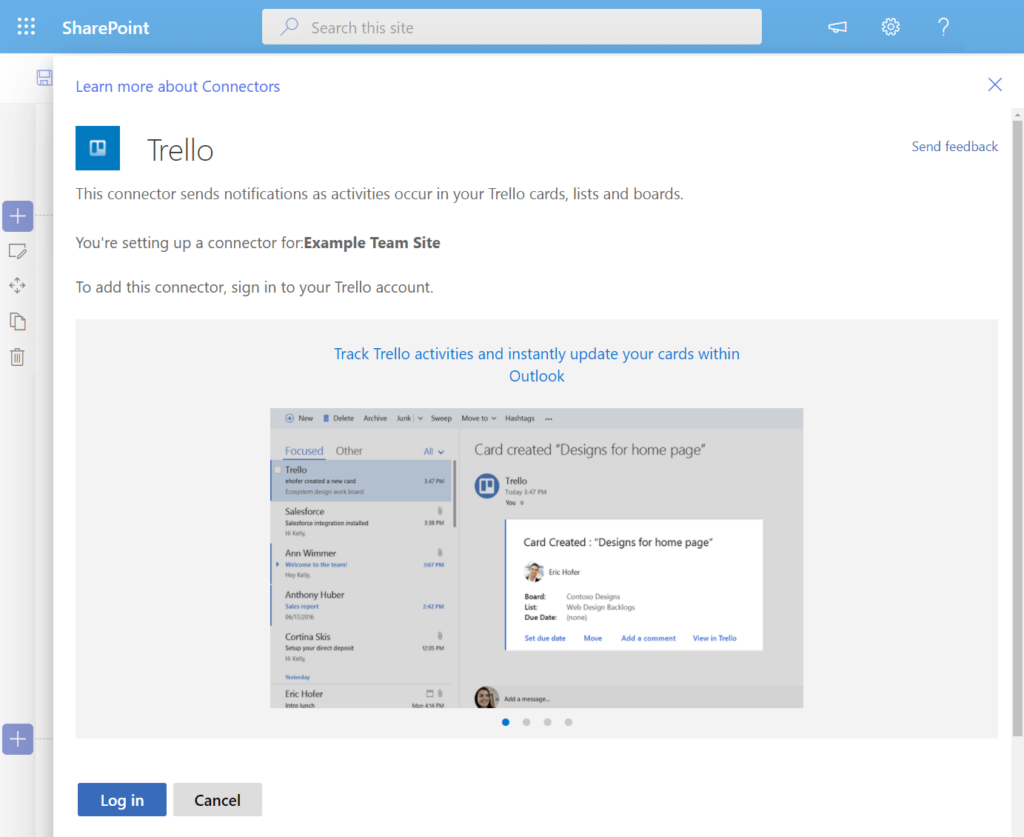Open the Send feedback link
The height and width of the screenshot is (837, 1024).
[x=954, y=146]
